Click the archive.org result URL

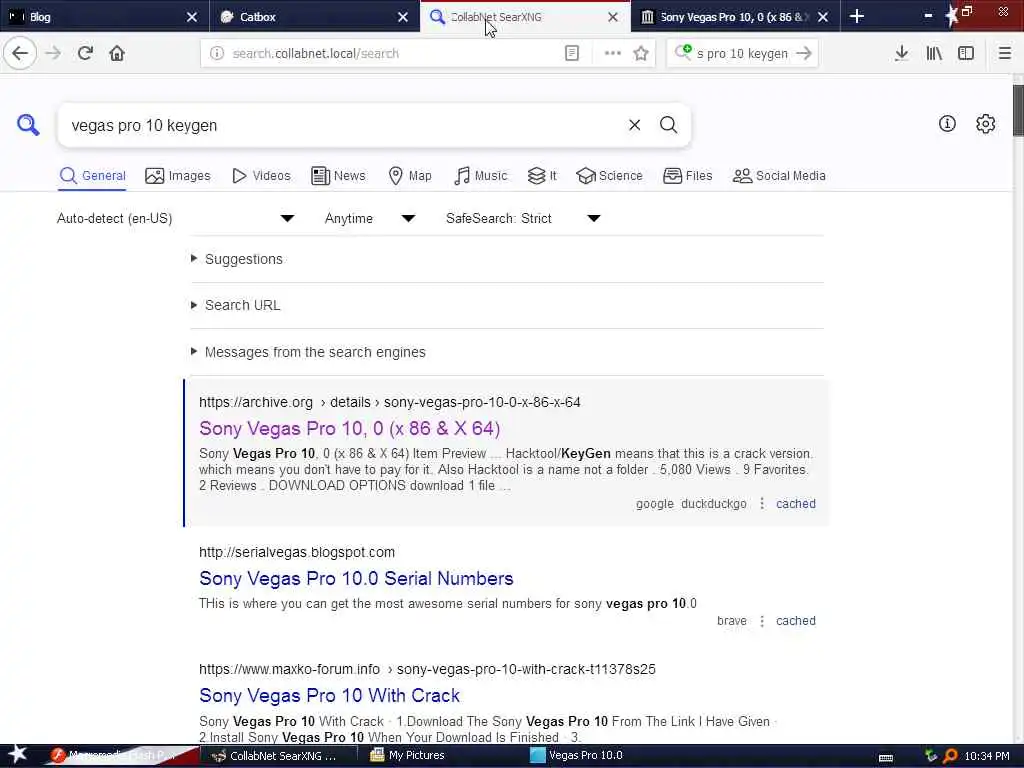(x=390, y=402)
